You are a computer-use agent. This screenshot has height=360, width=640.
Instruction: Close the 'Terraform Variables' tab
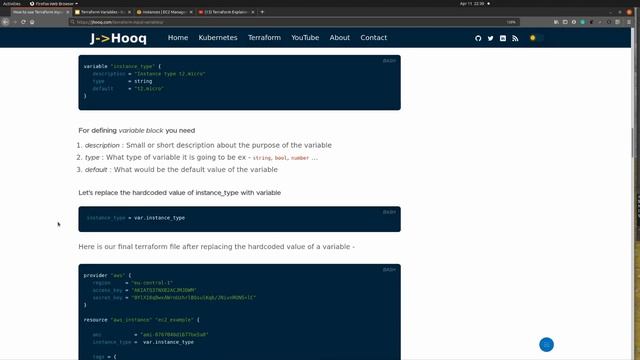point(129,12)
